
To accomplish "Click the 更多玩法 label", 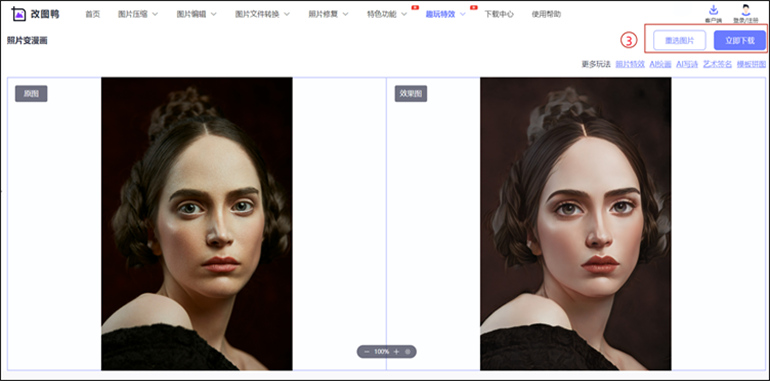I will pos(596,64).
